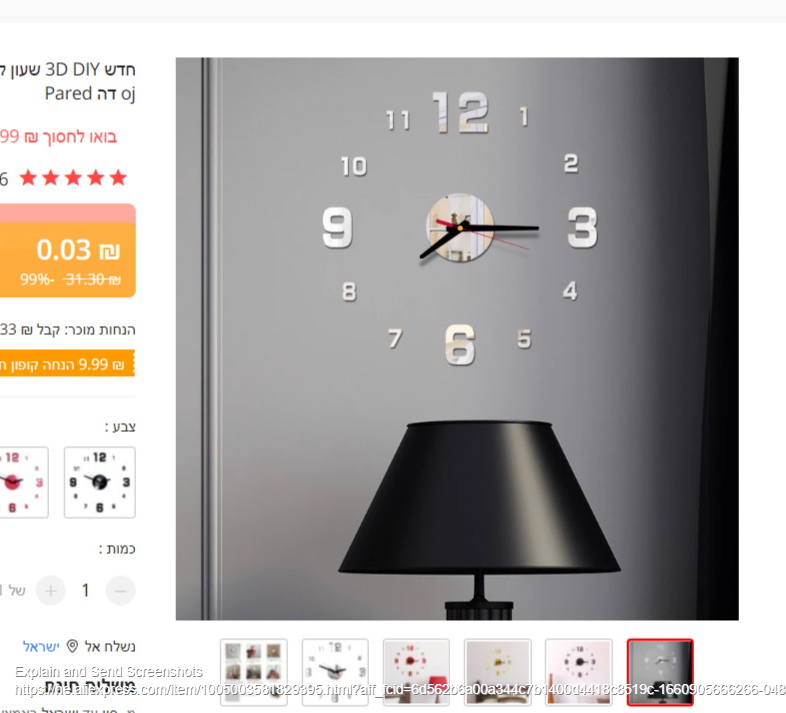Click the five red rating stars
The width and height of the screenshot is (786, 713).
click(x=73, y=177)
